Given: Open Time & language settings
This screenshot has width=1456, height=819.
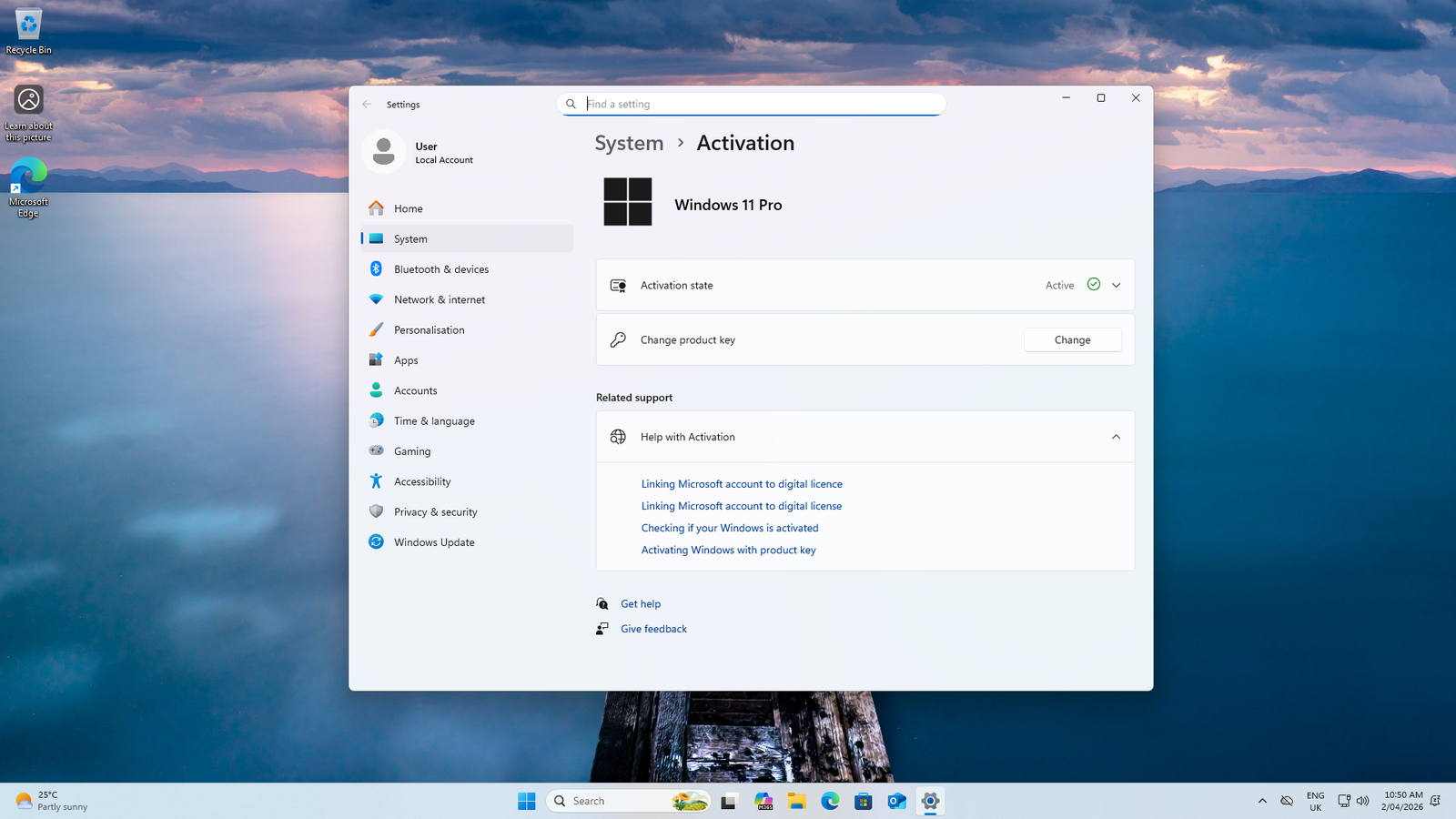Looking at the screenshot, I should [434, 421].
